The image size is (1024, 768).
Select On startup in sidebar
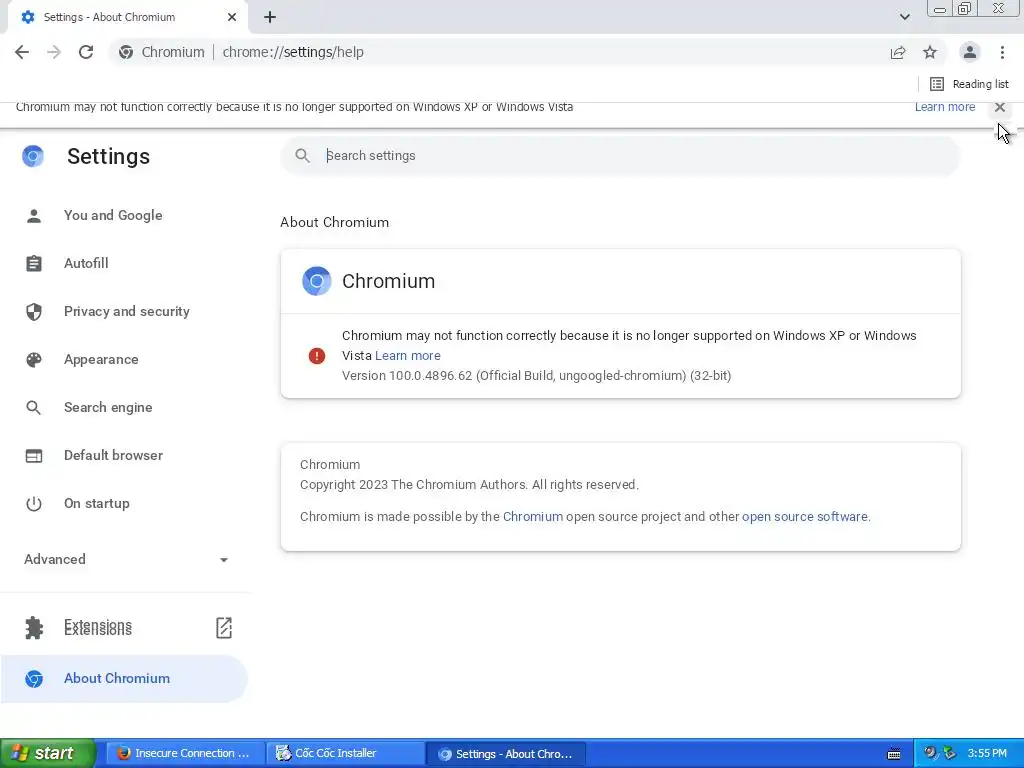point(97,504)
